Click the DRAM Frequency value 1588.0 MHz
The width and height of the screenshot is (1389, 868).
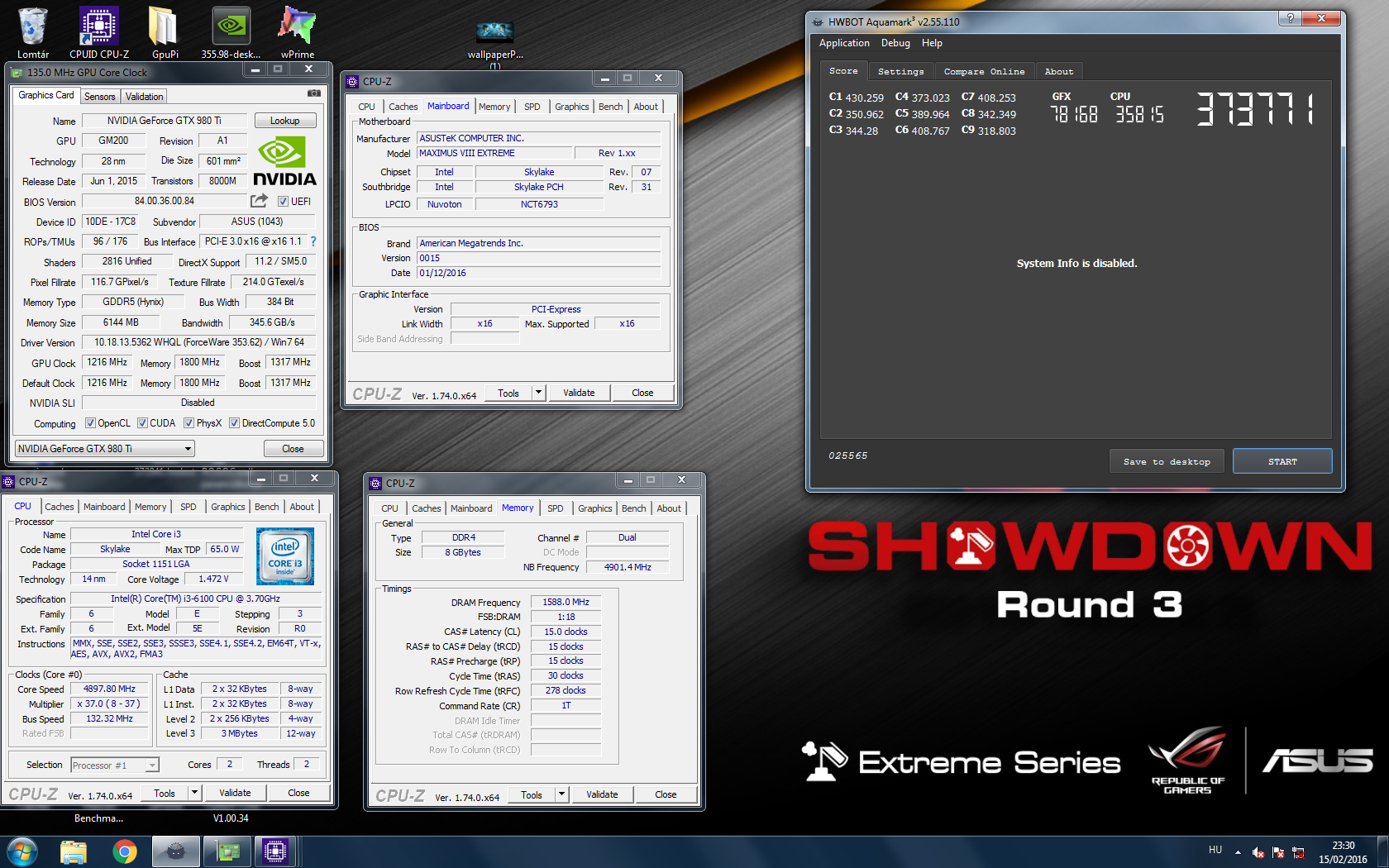point(566,602)
